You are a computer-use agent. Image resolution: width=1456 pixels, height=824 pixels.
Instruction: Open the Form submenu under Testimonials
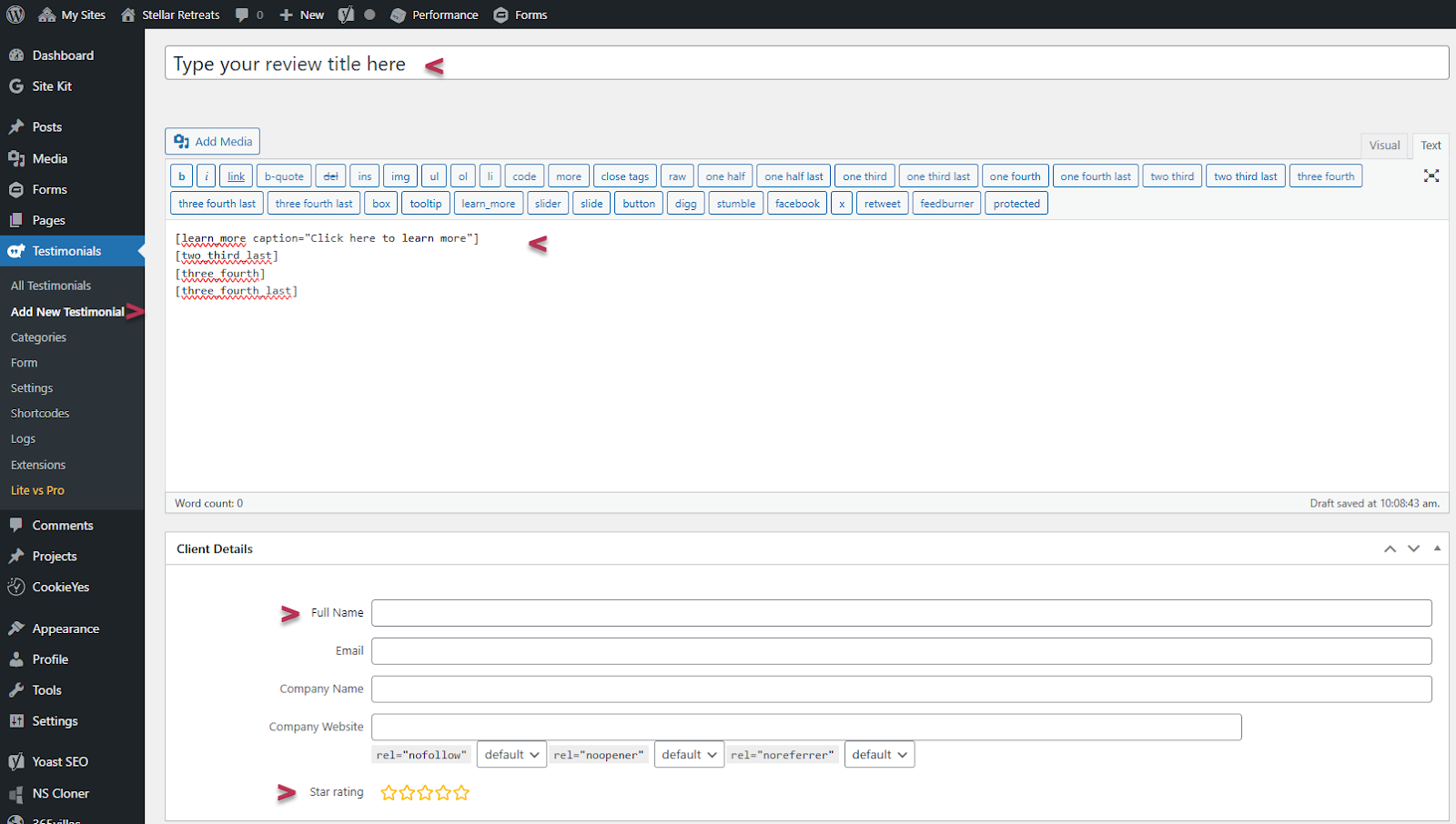pos(25,363)
